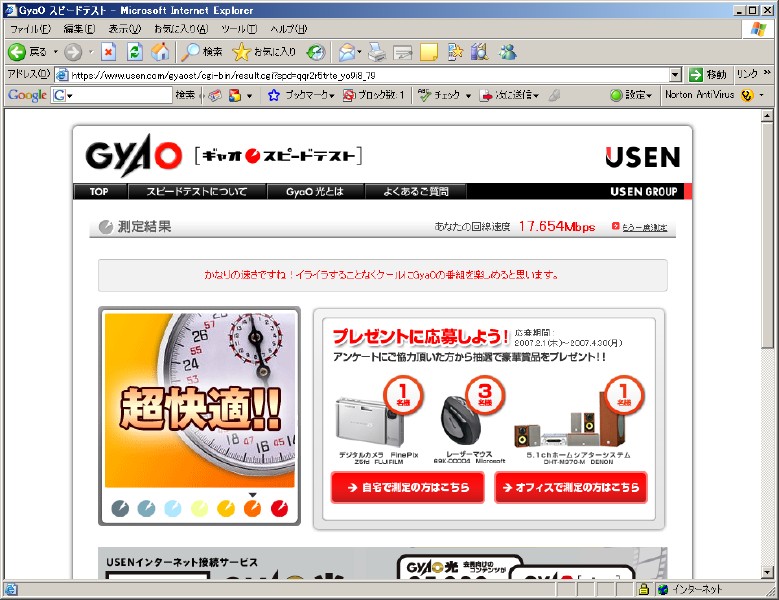Expand the Google toolbar 設定 dropdown
The width and height of the screenshot is (779, 600).
(x=633, y=95)
